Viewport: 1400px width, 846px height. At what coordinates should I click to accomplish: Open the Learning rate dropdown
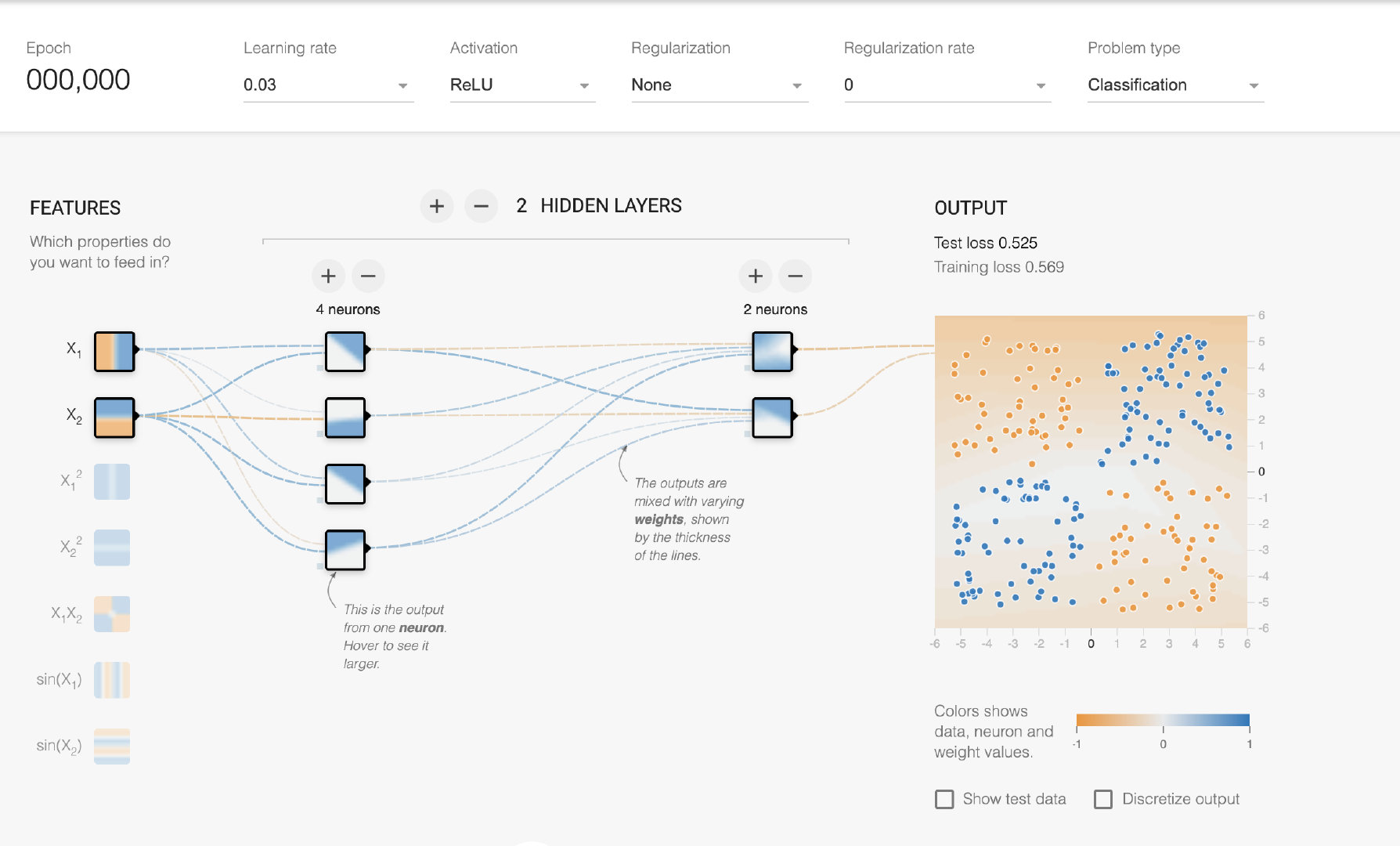(x=328, y=85)
